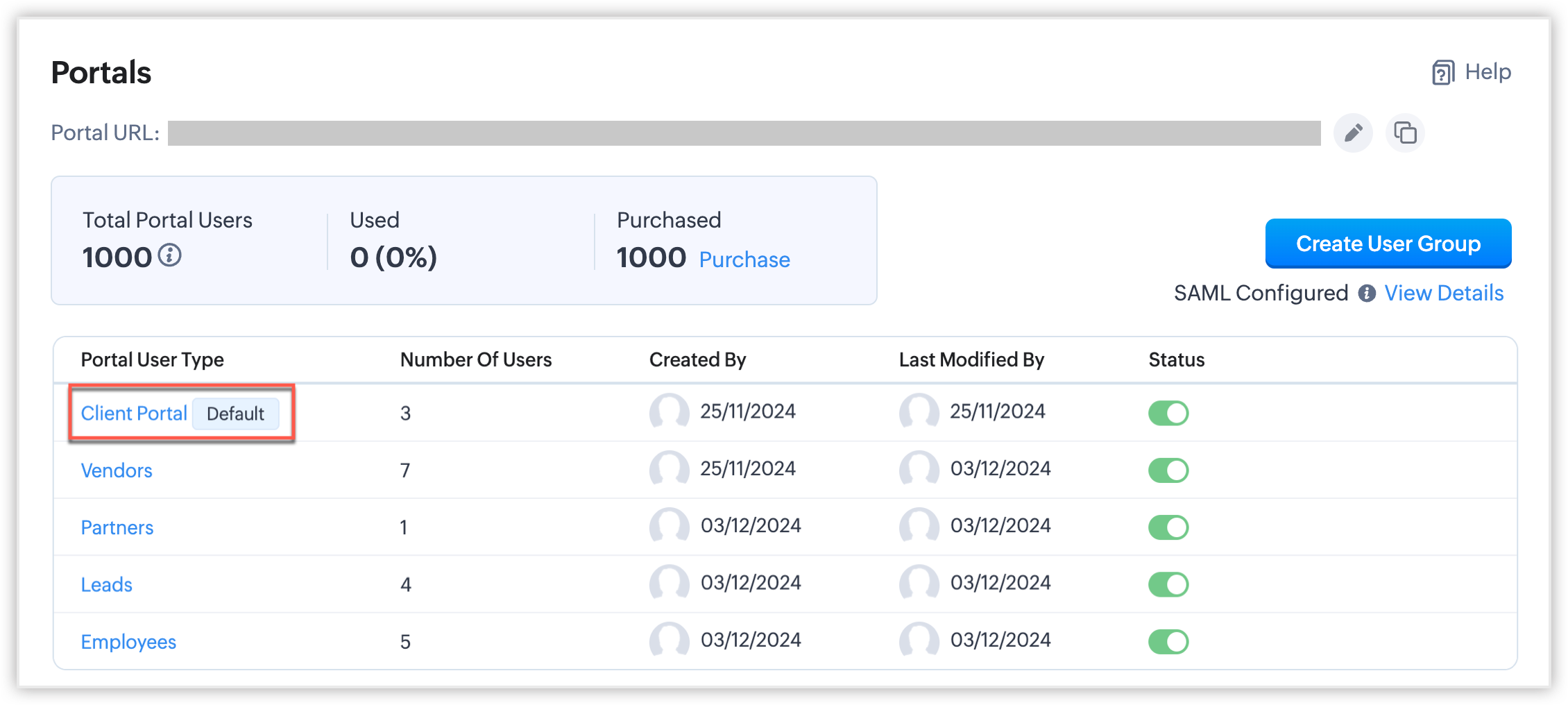Viewport: 1568px width, 705px height.
Task: Click Created By avatar in Employees row
Action: point(669,640)
